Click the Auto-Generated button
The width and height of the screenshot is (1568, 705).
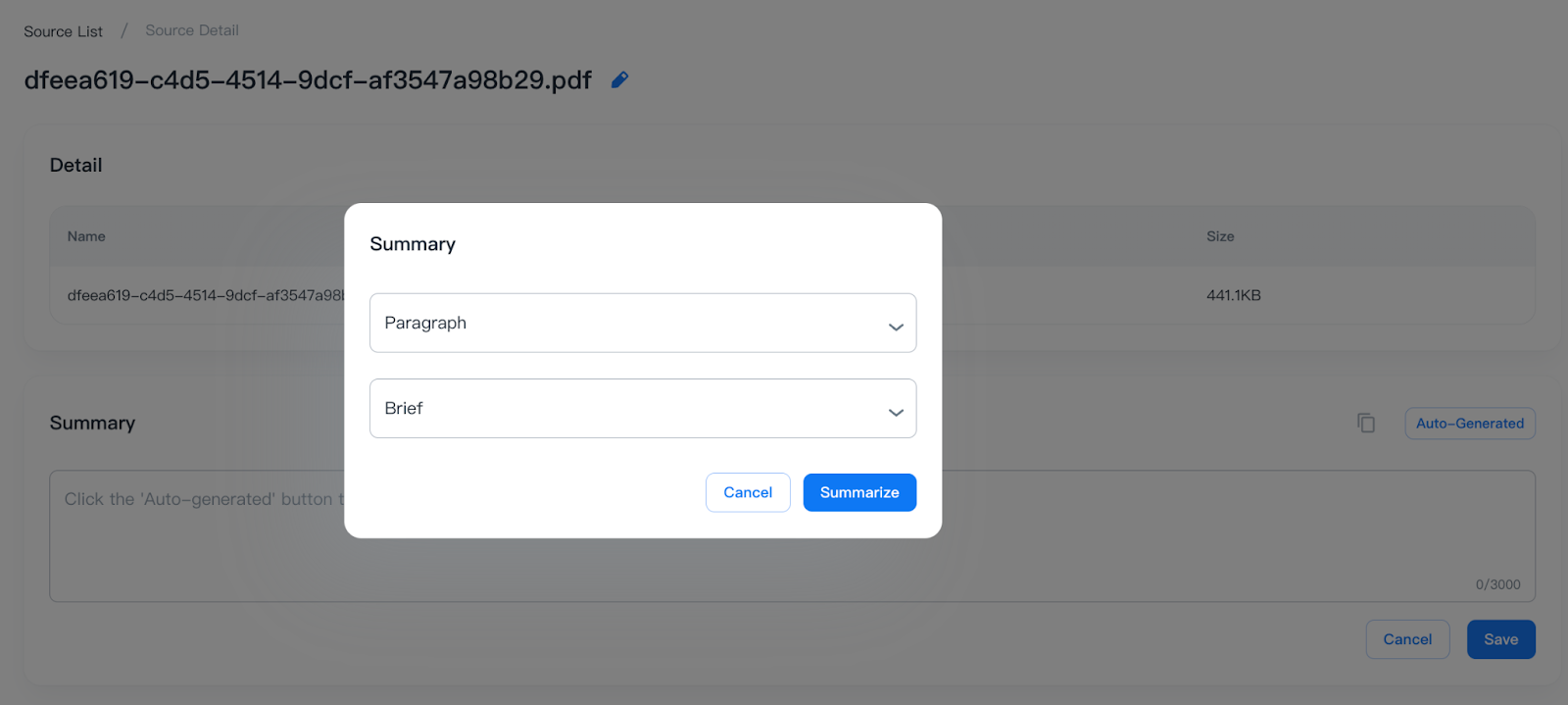pyautogui.click(x=1469, y=424)
